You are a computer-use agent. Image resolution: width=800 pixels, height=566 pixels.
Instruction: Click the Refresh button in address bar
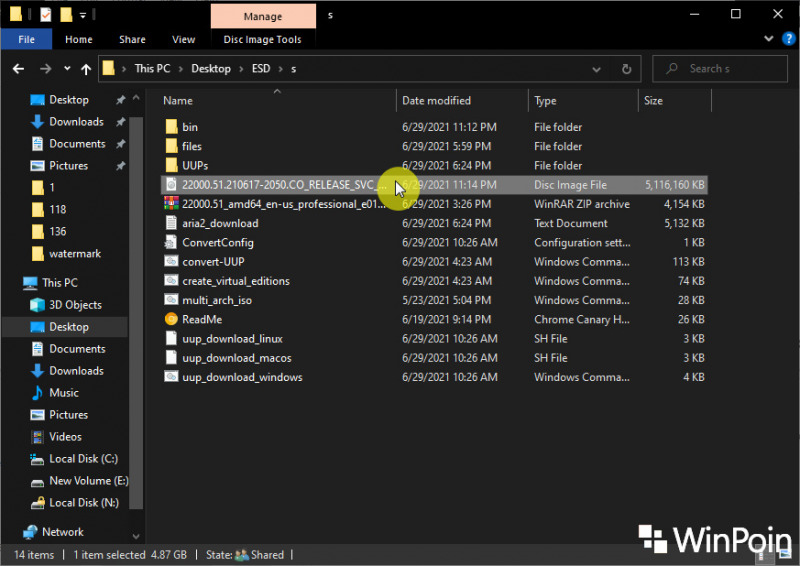click(x=626, y=69)
